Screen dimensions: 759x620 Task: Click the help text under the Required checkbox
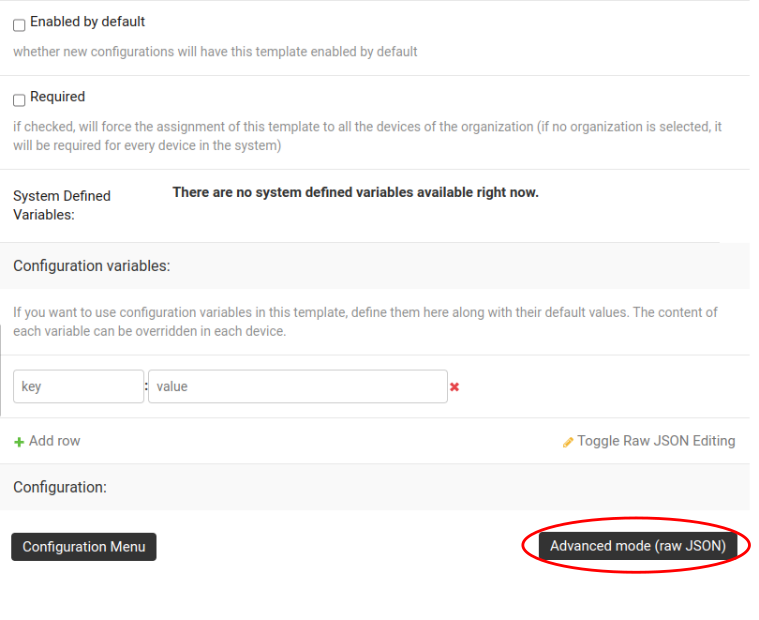click(x=367, y=136)
